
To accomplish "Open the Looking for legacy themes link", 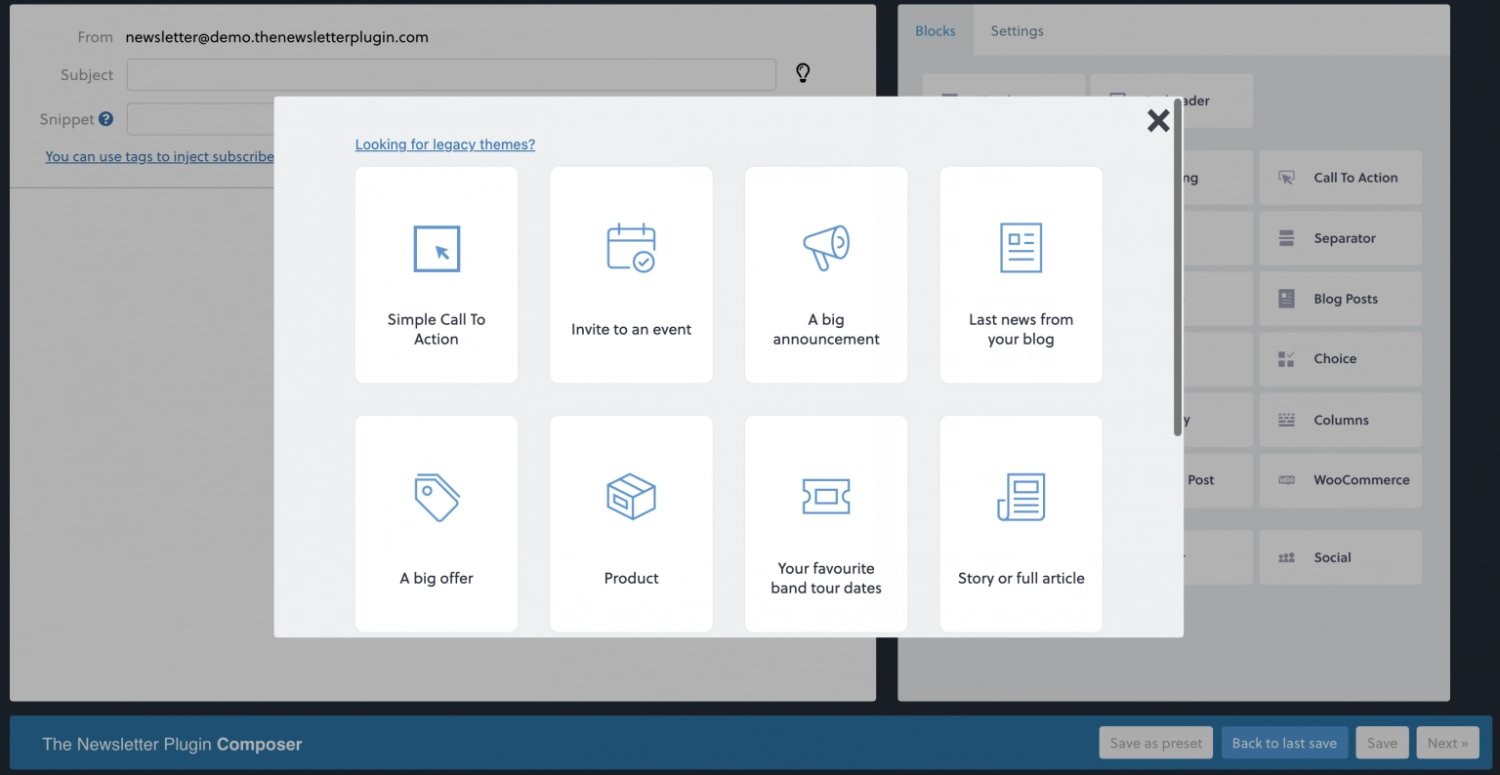I will click(x=445, y=145).
